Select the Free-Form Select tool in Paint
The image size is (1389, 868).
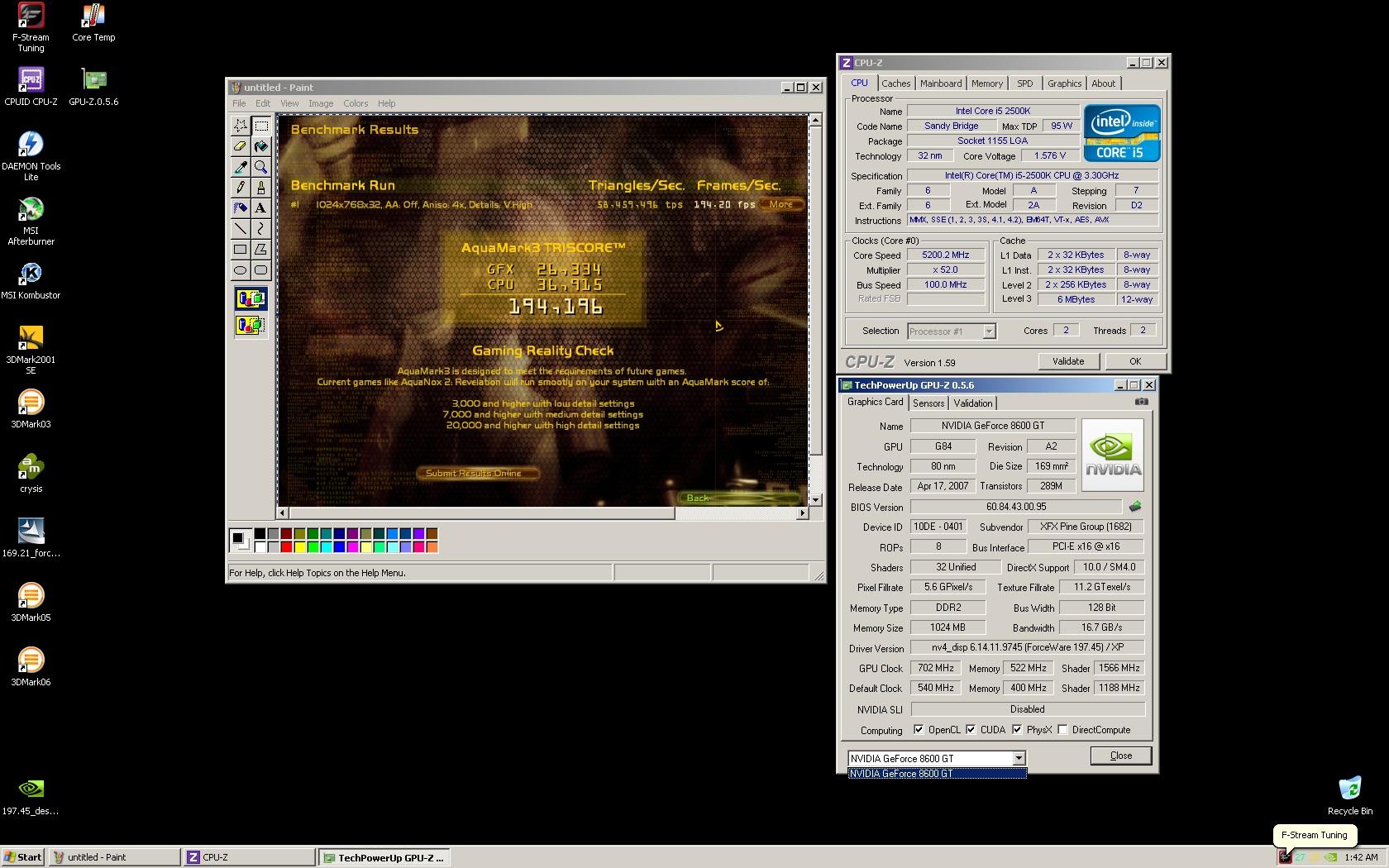pyautogui.click(x=240, y=126)
